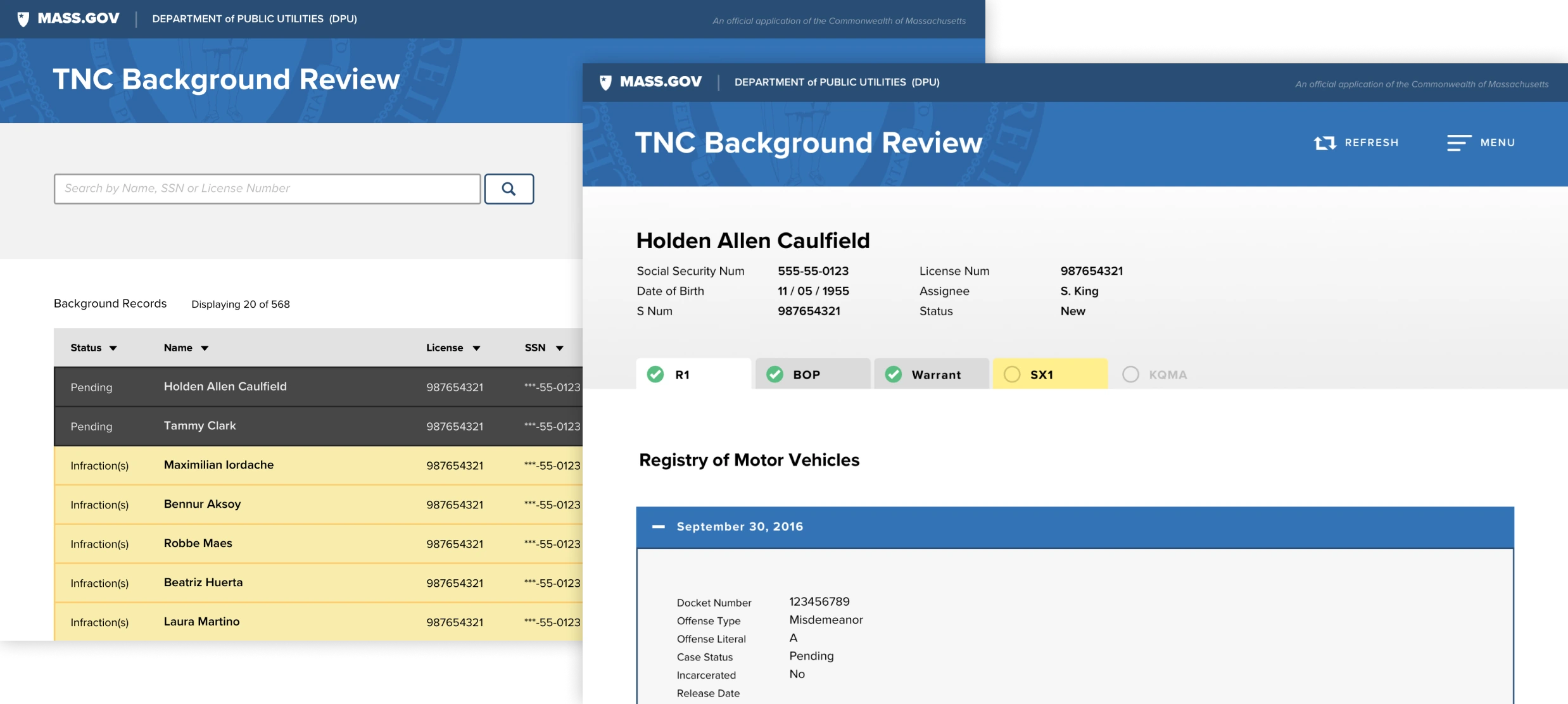Open Tammy Clark record row
The image size is (1568, 704).
pos(318,426)
